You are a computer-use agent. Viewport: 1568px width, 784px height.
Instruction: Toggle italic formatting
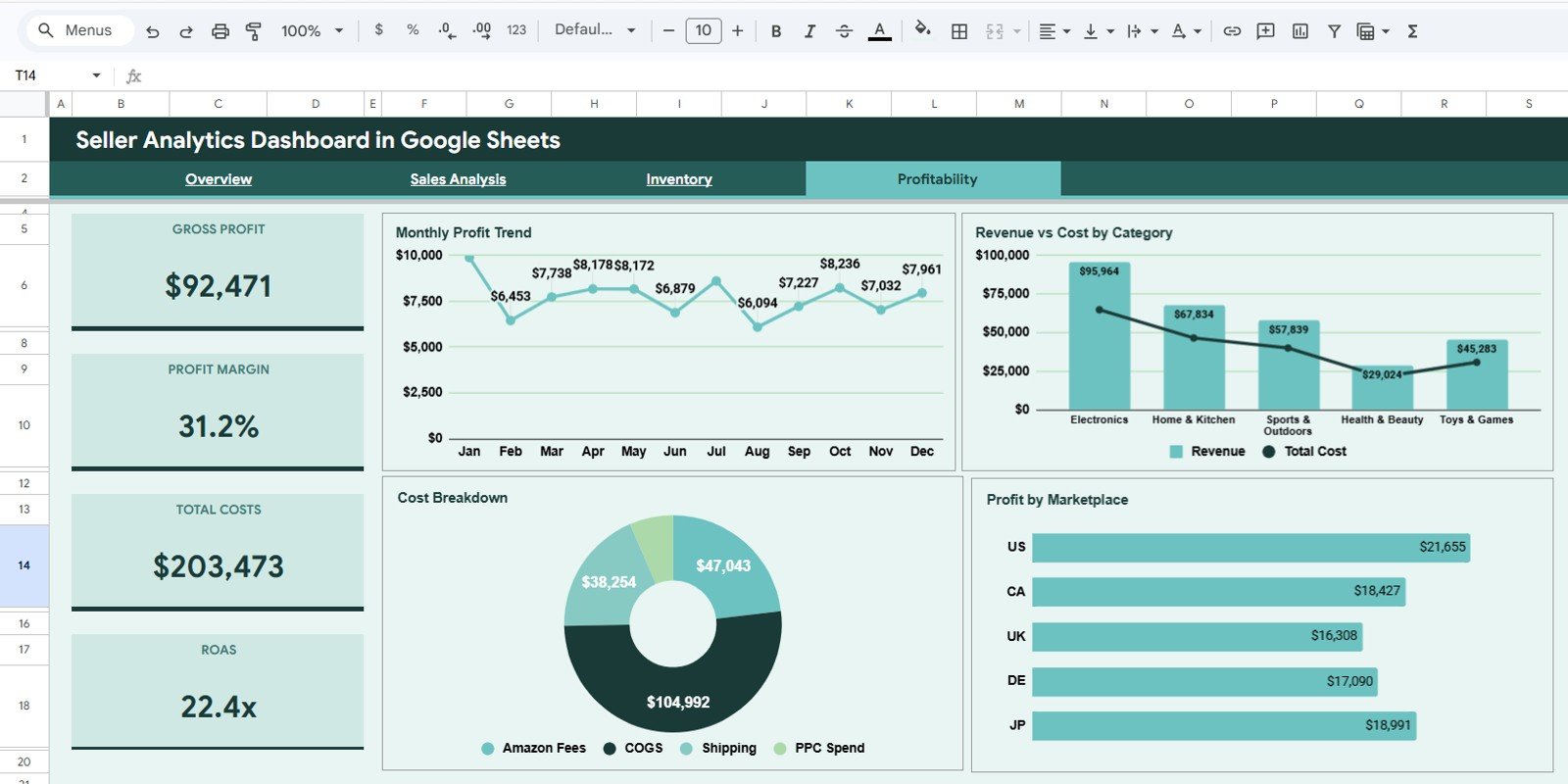click(809, 31)
